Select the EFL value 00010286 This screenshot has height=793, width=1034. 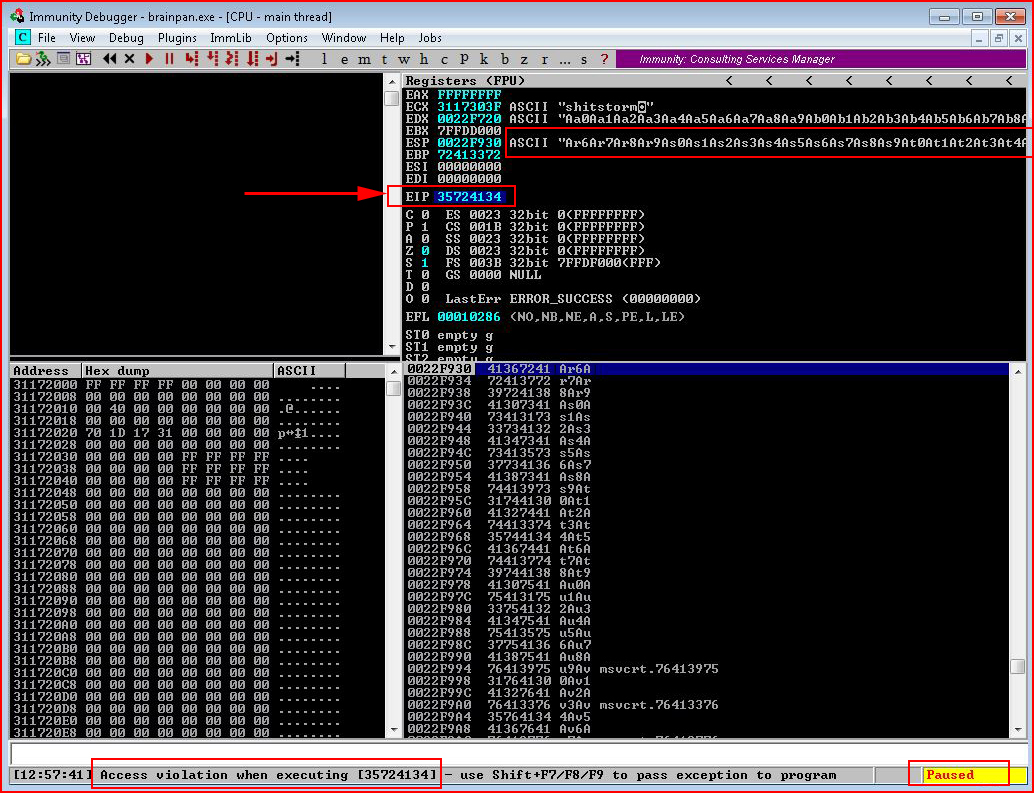[x=469, y=316]
